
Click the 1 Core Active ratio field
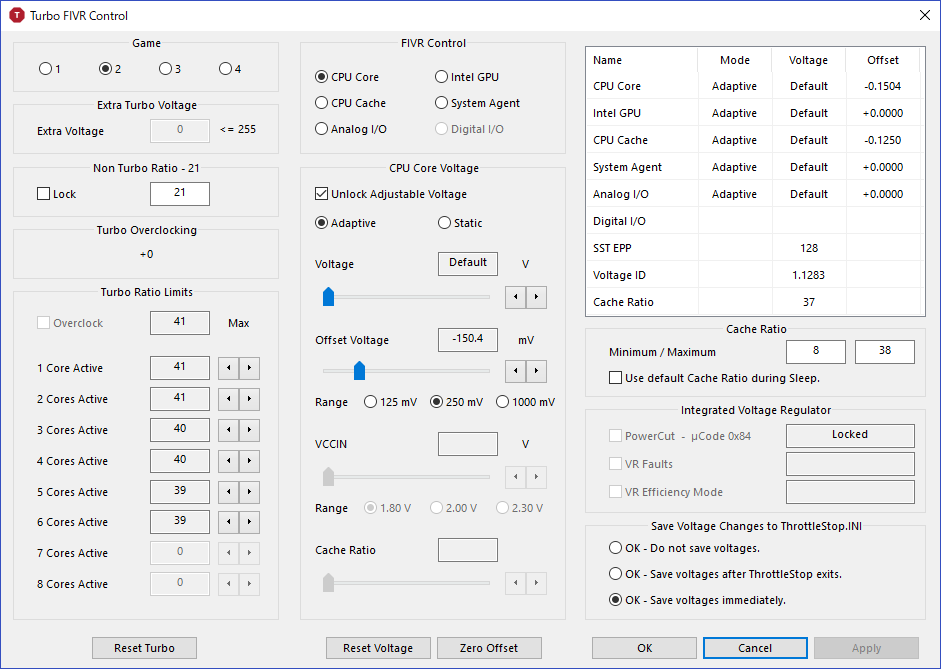tap(179, 368)
